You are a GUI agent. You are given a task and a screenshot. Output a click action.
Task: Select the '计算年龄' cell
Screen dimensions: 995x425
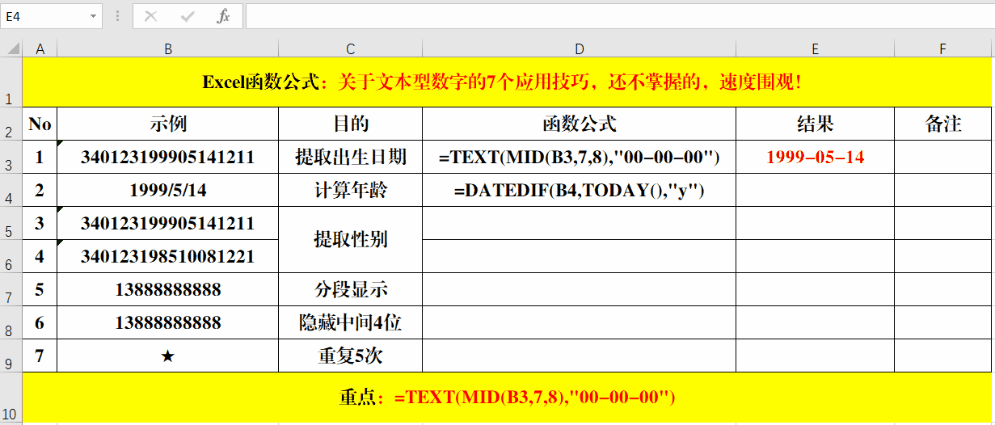pyautogui.click(x=350, y=190)
